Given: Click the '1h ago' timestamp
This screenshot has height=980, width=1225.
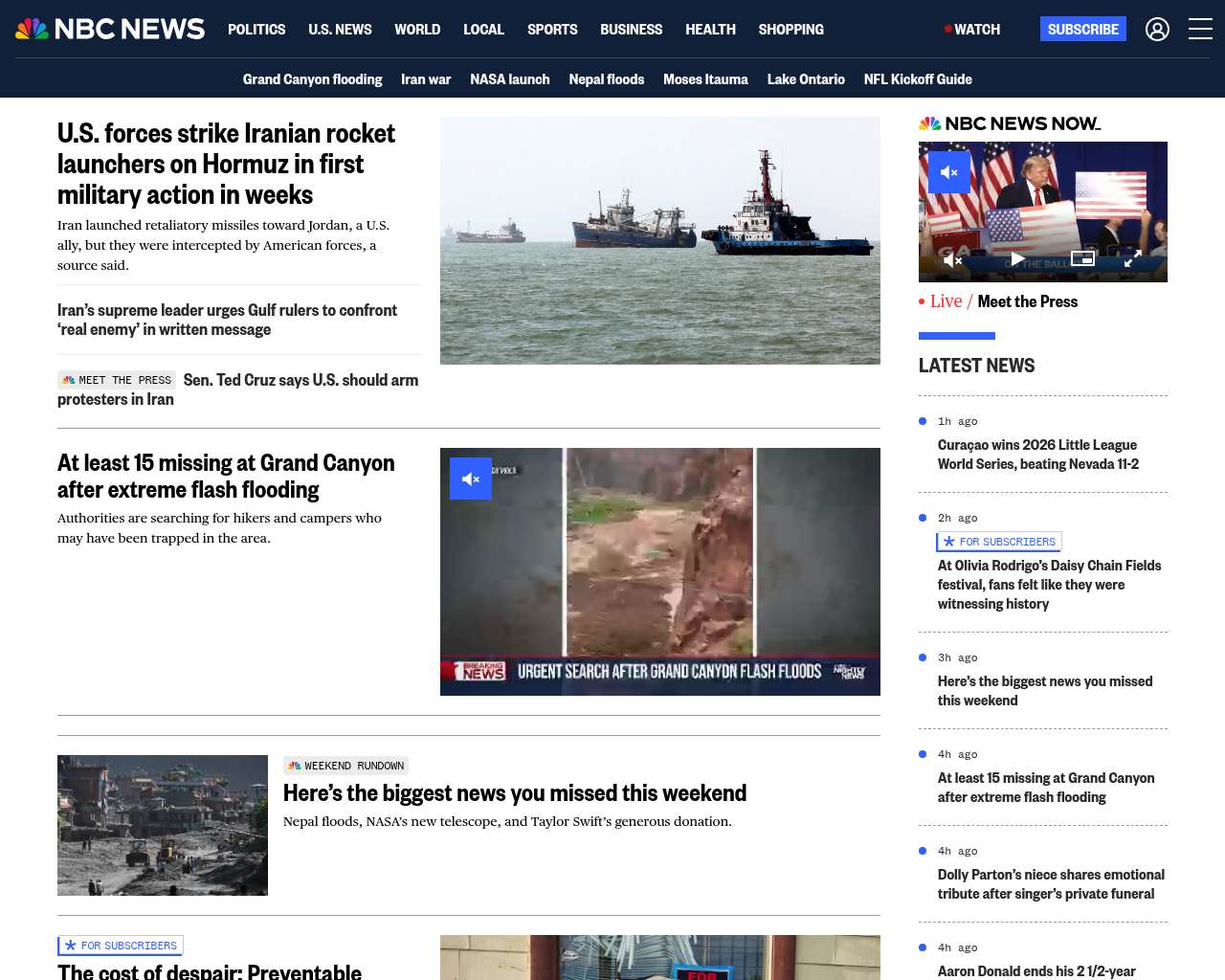Looking at the screenshot, I should [x=957, y=421].
